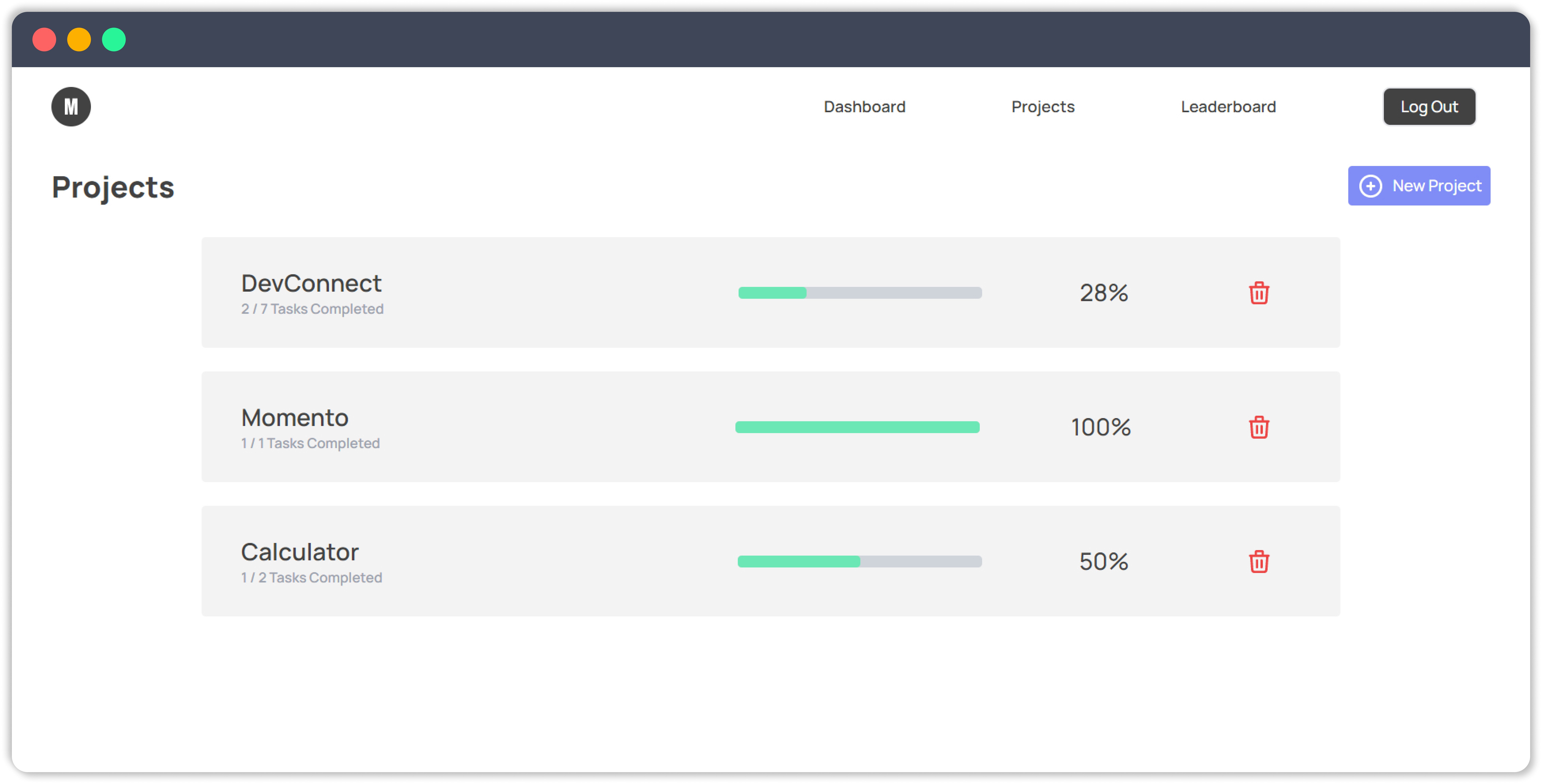
Task: Click the Log Out button
Action: [x=1429, y=106]
